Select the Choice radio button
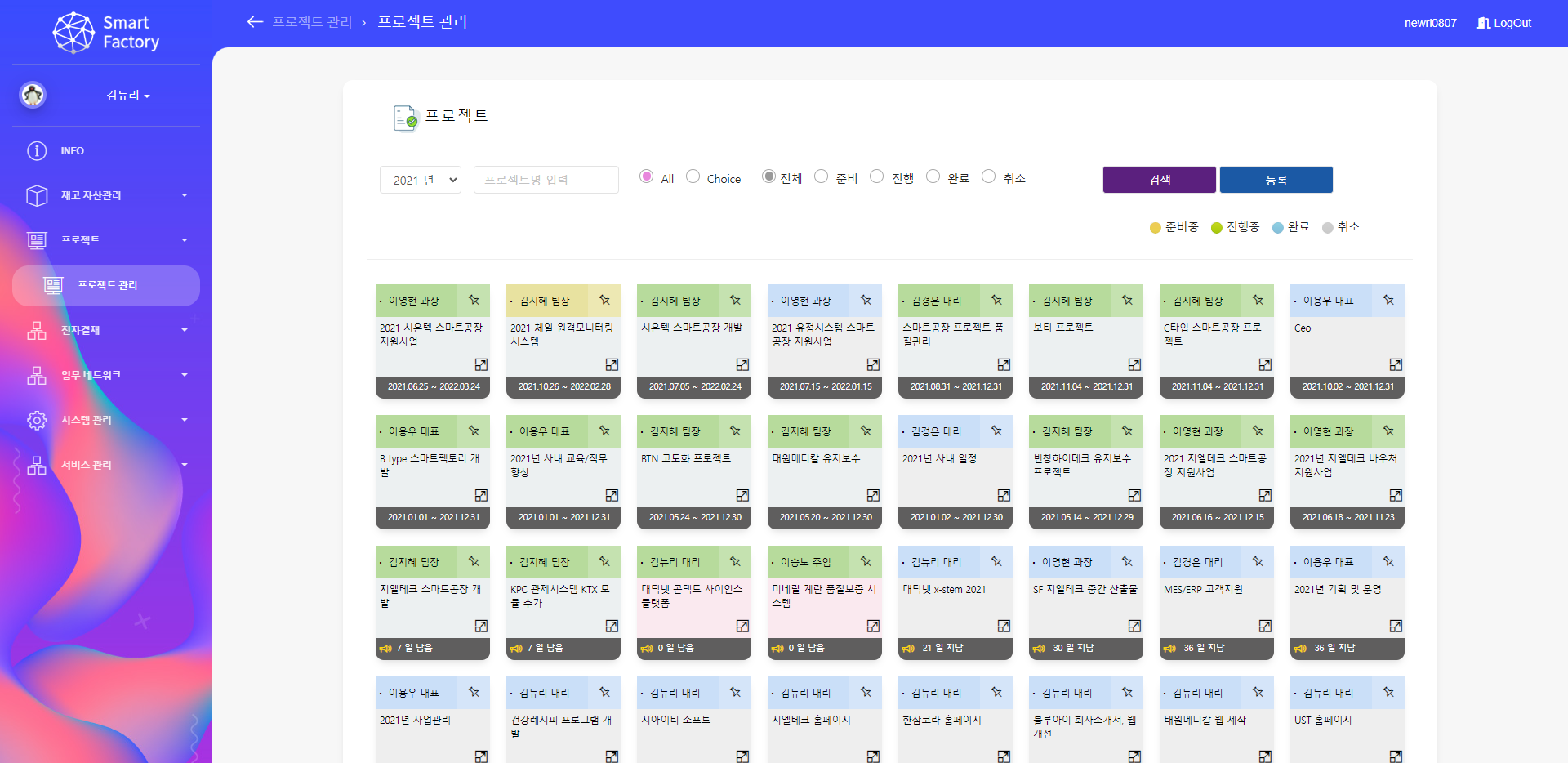Screen dimensions: 1568x763 tap(693, 176)
